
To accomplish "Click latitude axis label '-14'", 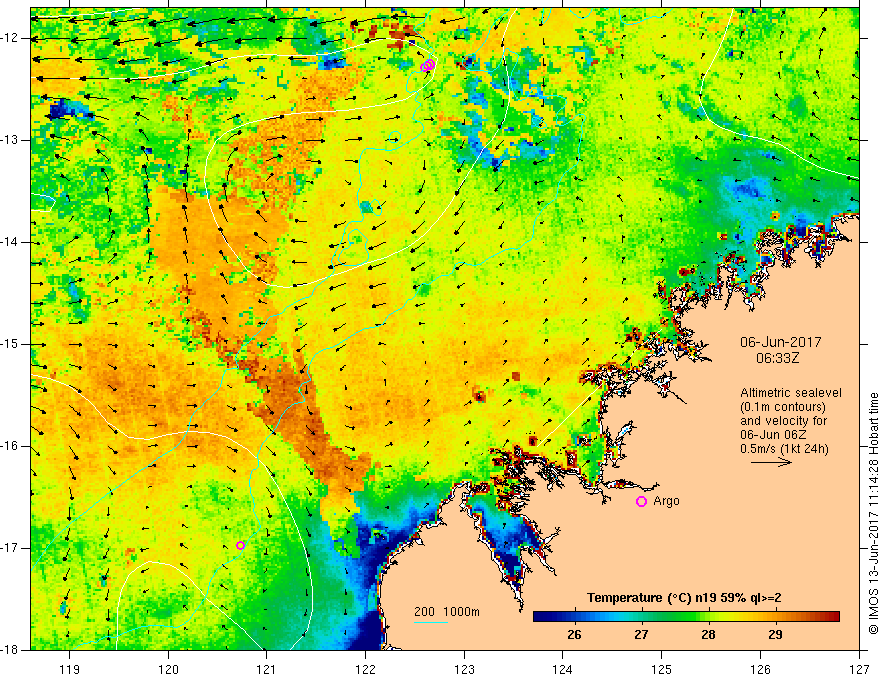I will coord(11,242).
